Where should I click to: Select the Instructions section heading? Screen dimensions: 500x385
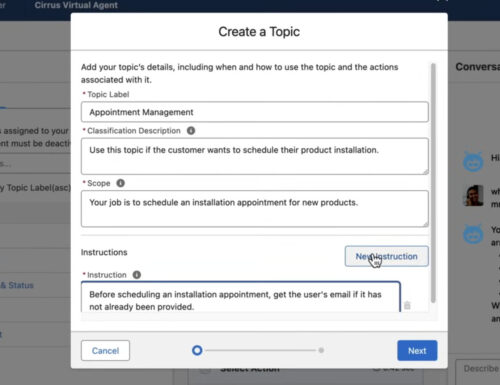point(104,252)
